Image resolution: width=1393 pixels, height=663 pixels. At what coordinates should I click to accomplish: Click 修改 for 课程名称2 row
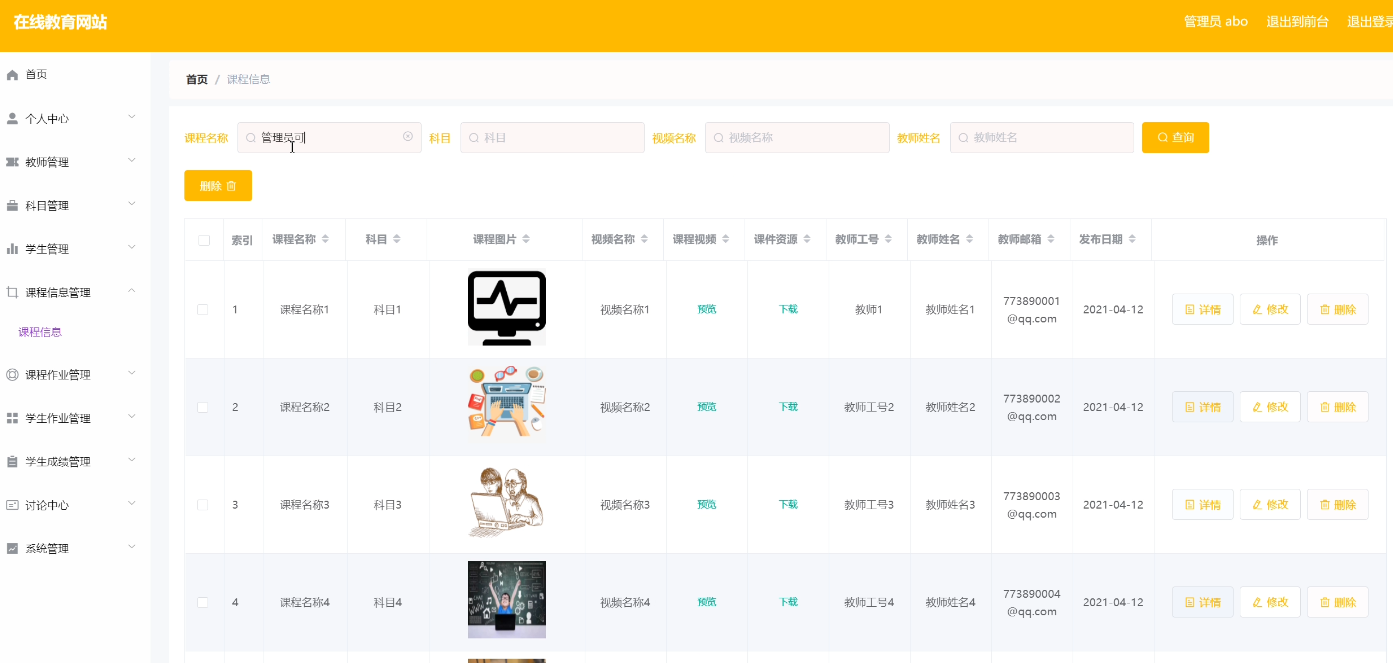[1270, 407]
